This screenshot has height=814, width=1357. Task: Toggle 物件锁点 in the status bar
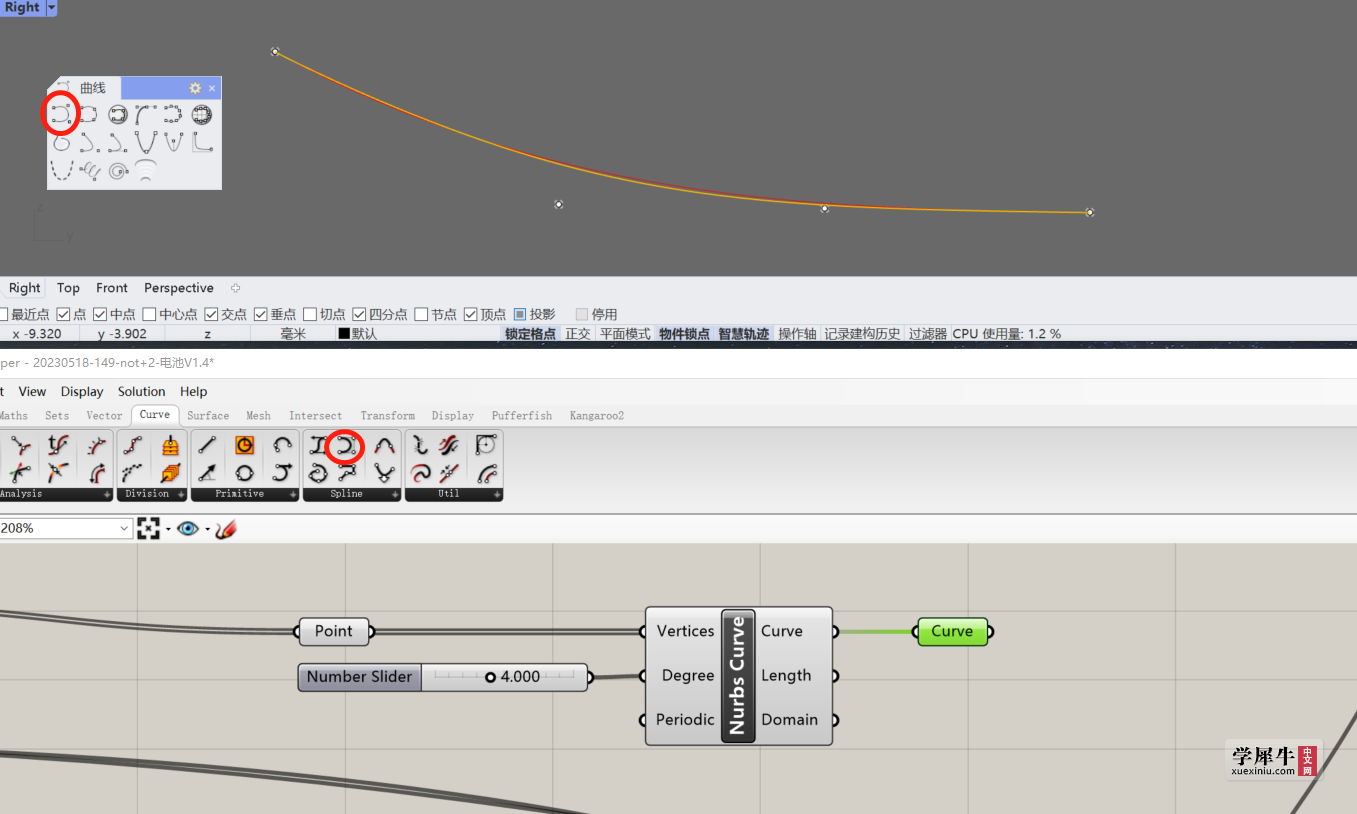coord(684,334)
